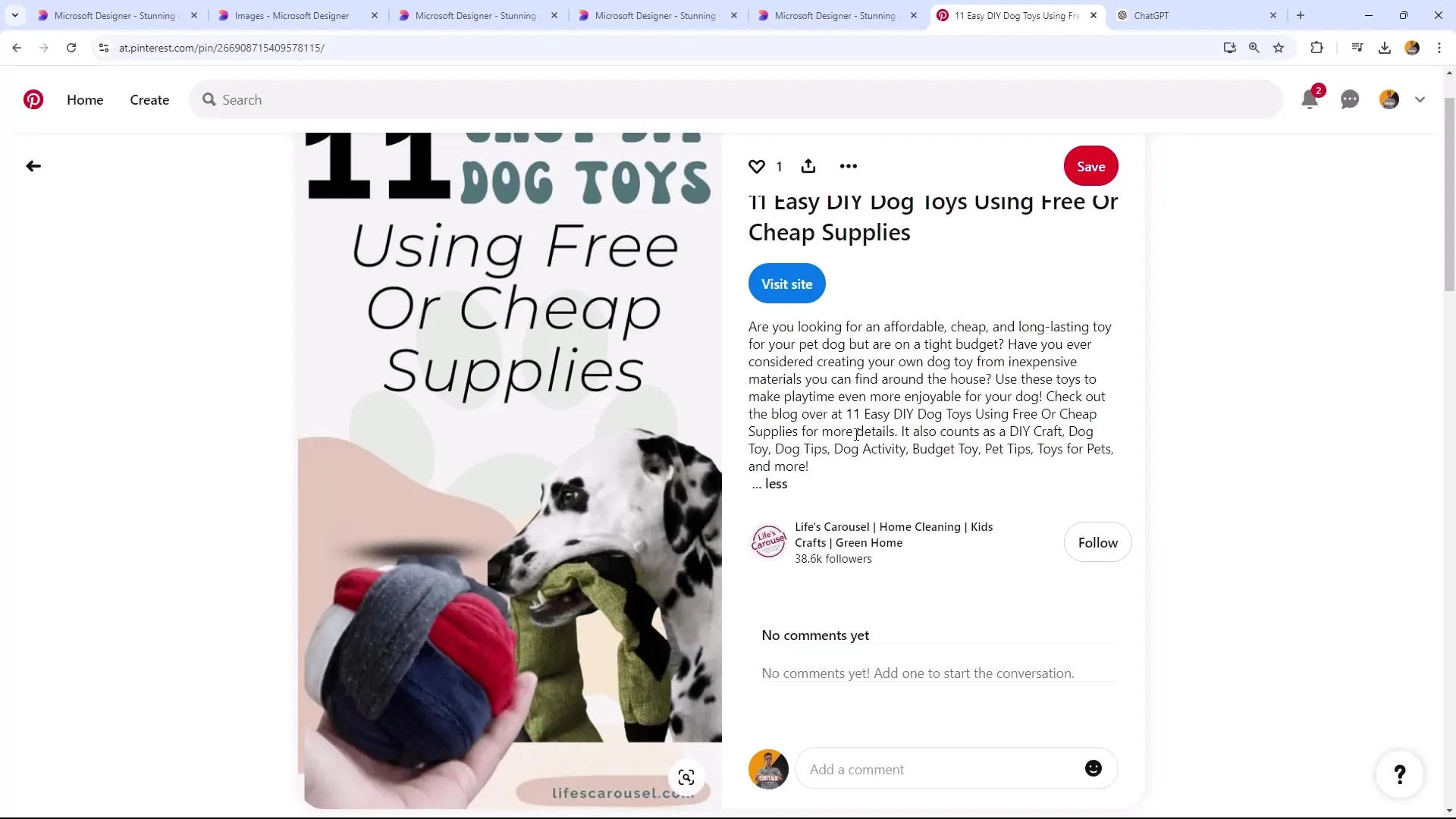This screenshot has width=1456, height=819.
Task: Click the camera overlay icon on image
Action: 687,777
